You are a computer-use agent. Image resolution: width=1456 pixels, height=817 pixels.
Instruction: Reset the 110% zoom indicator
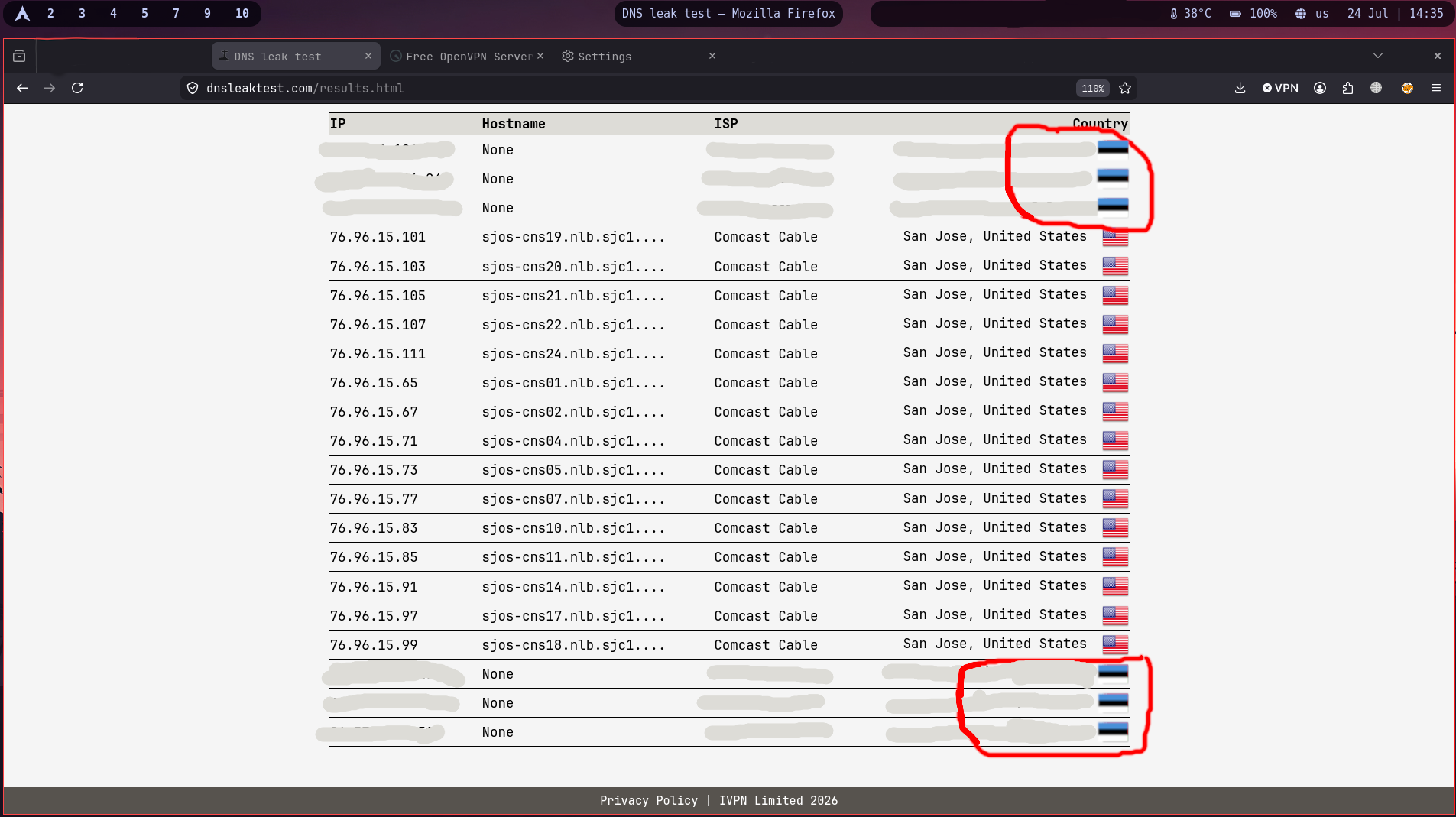1093,88
